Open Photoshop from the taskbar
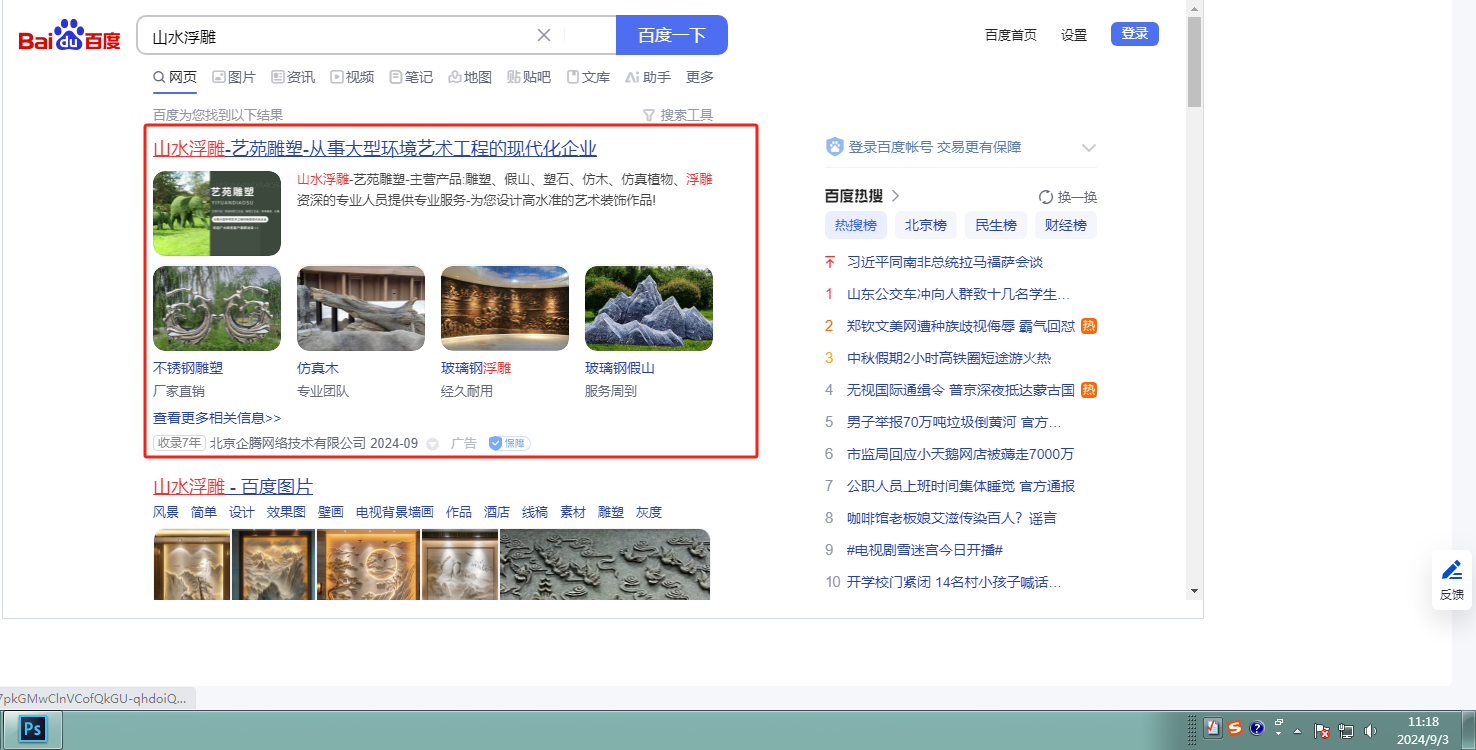 (32, 729)
